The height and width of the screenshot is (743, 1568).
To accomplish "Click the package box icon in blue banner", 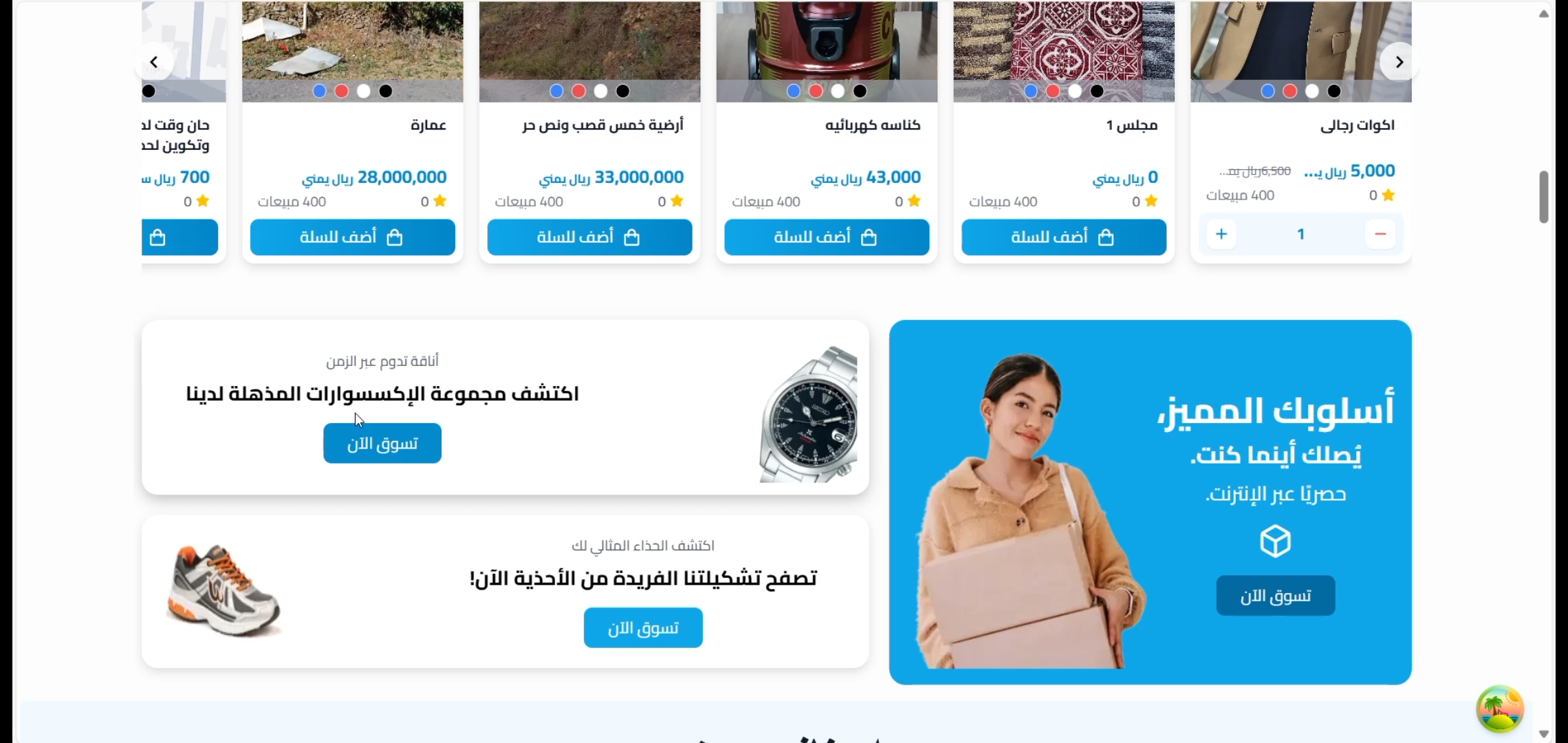I will tap(1275, 541).
